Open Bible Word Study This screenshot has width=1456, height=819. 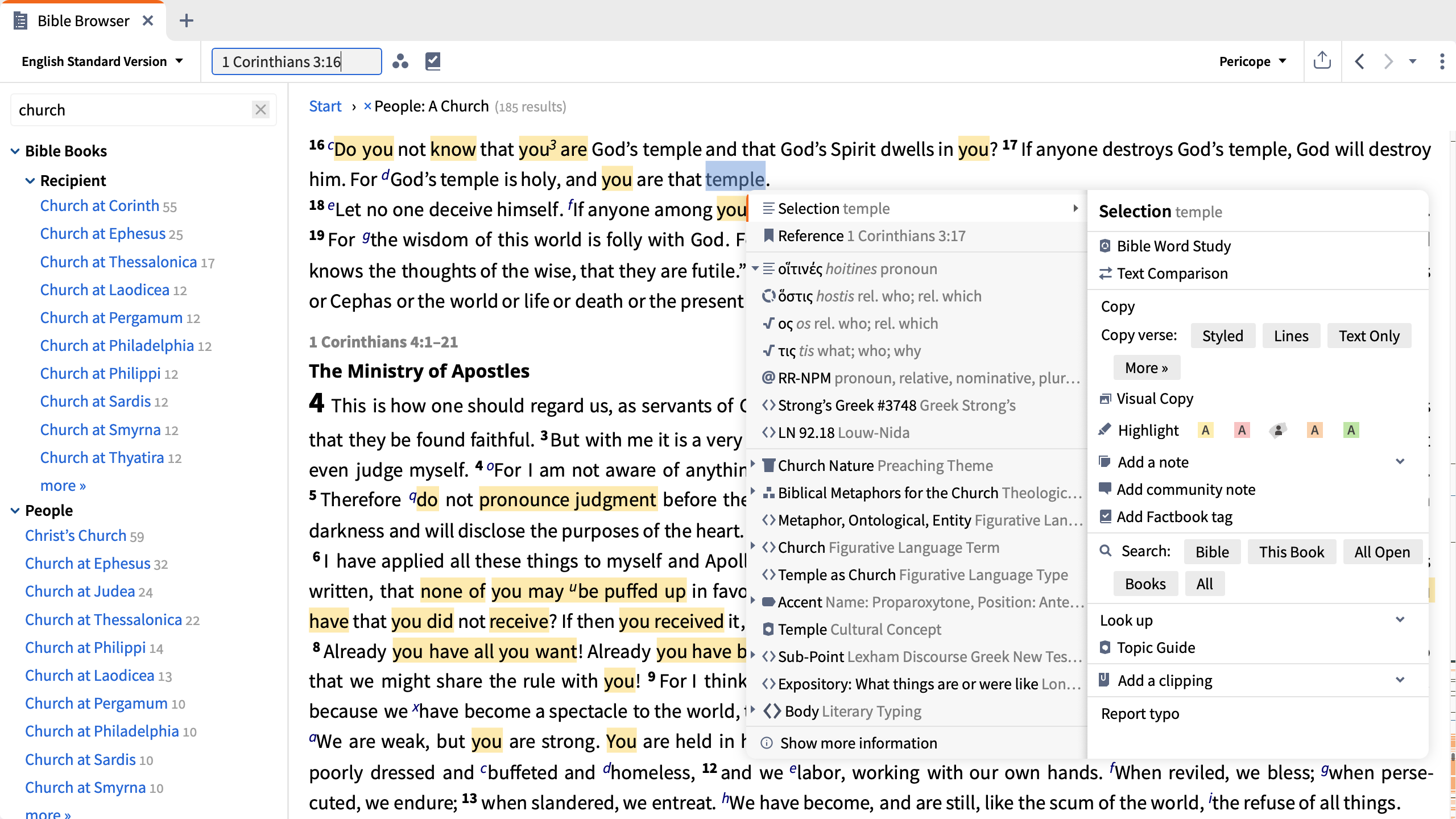point(1173,246)
